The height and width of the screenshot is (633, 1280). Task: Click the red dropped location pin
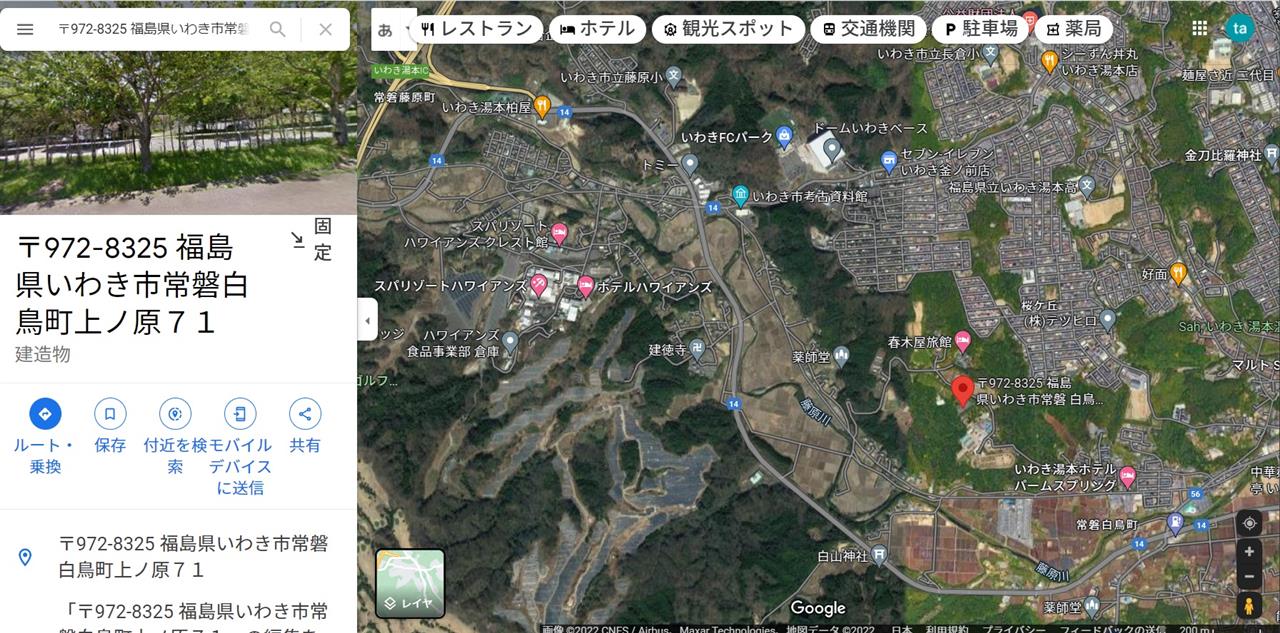pyautogui.click(x=962, y=391)
